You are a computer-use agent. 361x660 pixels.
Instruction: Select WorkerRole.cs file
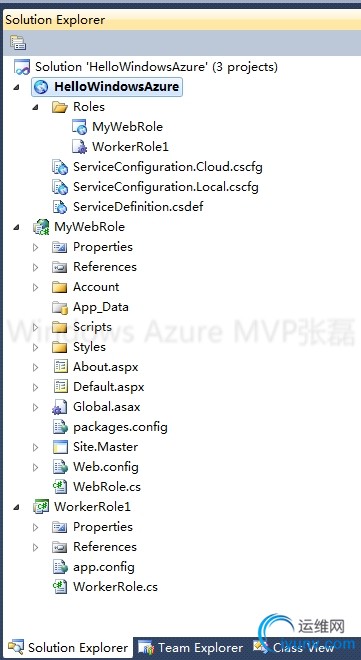pyautogui.click(x=115, y=587)
